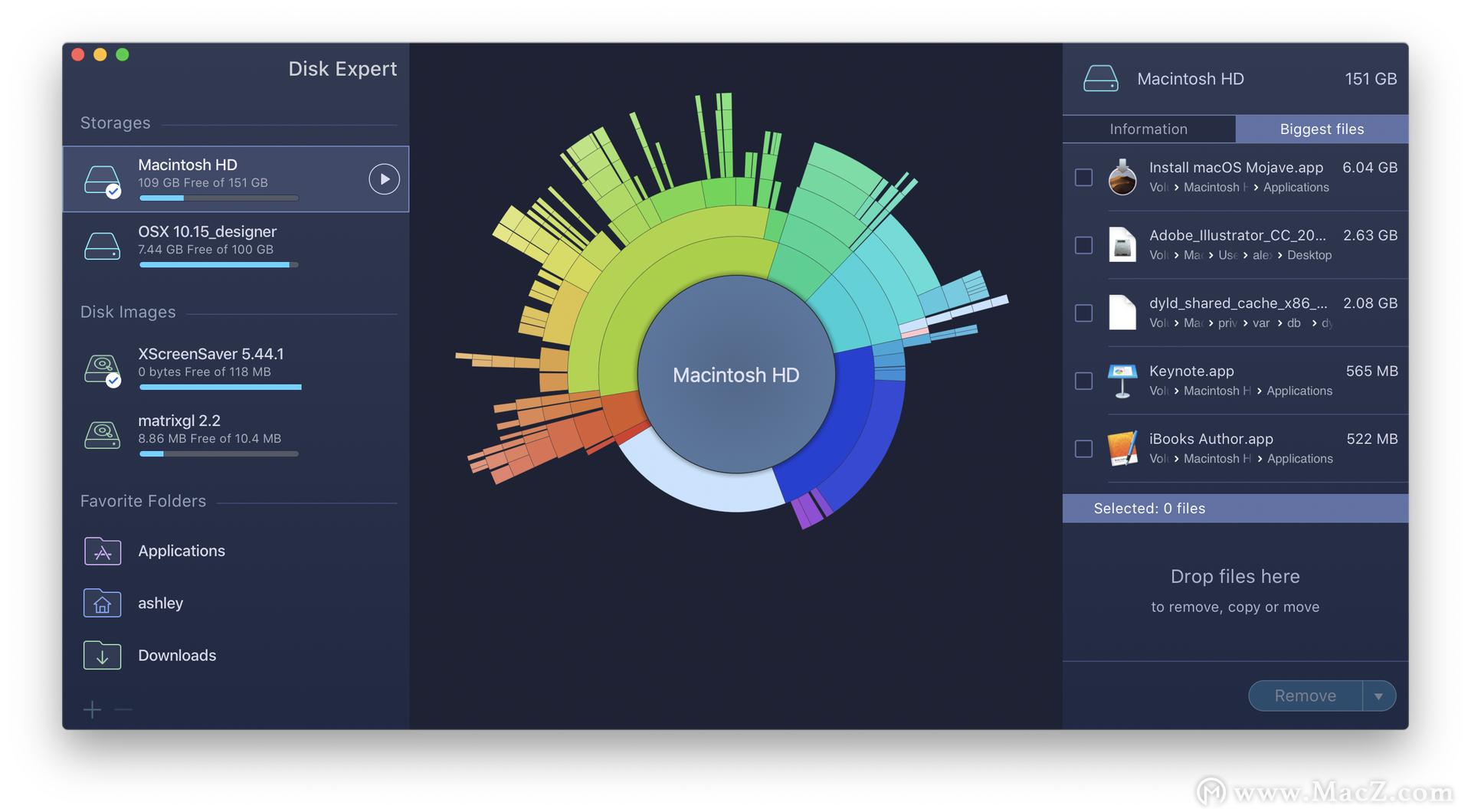Check the dyld_shared_cache_x86 file checkbox
This screenshot has width=1471, height=812.
pos(1083,313)
